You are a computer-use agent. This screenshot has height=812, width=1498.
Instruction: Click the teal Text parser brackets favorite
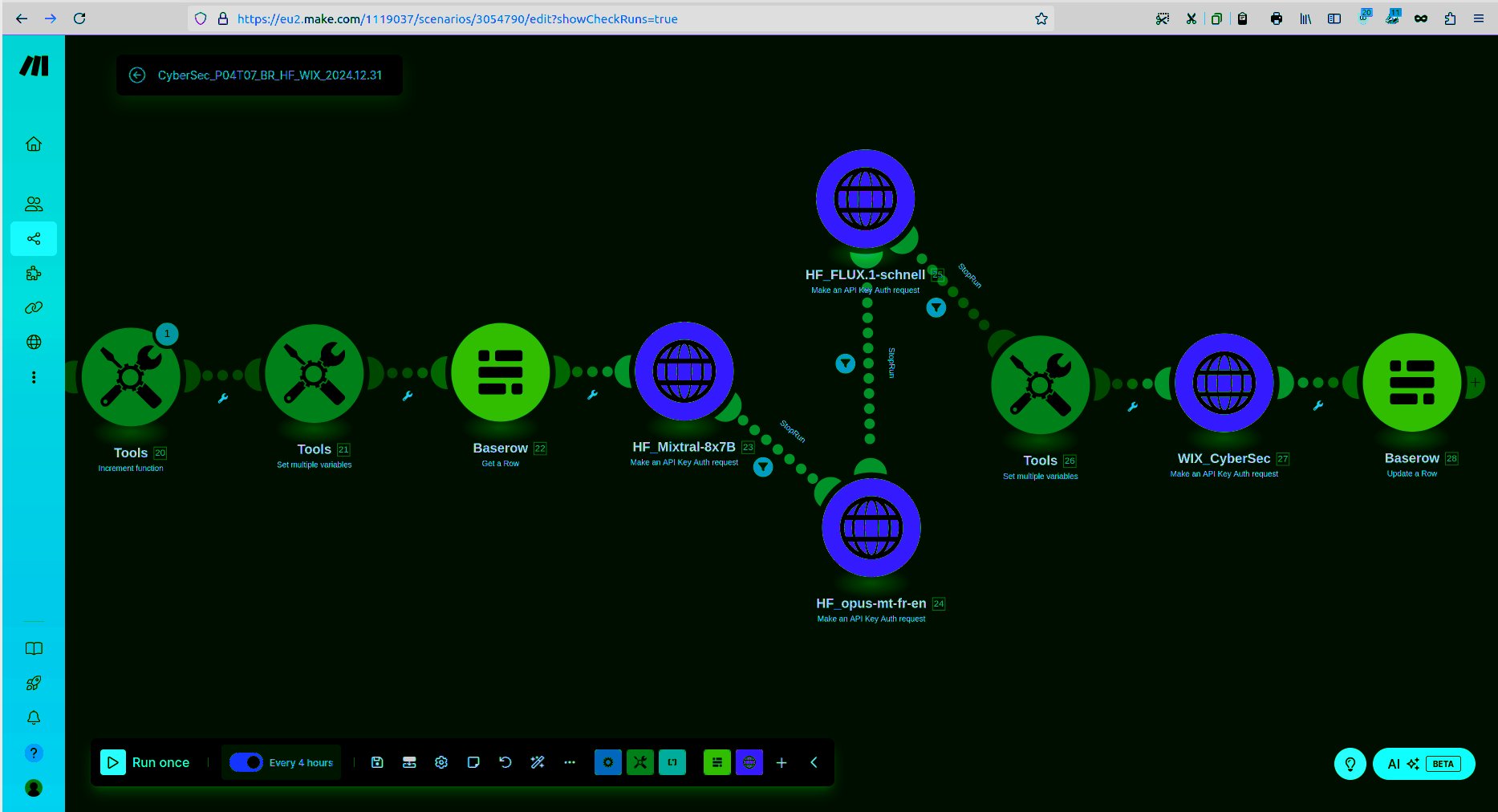pos(672,762)
